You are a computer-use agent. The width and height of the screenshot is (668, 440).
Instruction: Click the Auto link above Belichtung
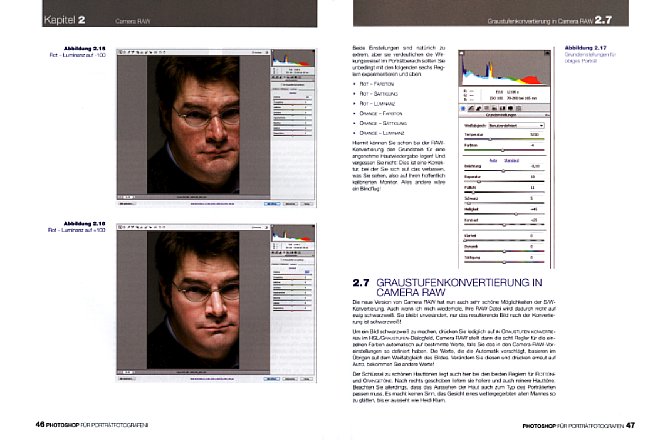tap(493, 161)
